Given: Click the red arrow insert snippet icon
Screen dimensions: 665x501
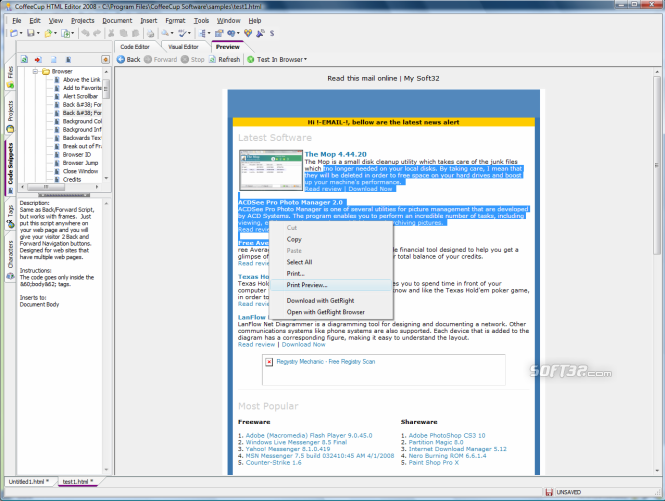Looking at the screenshot, I should click(38, 60).
